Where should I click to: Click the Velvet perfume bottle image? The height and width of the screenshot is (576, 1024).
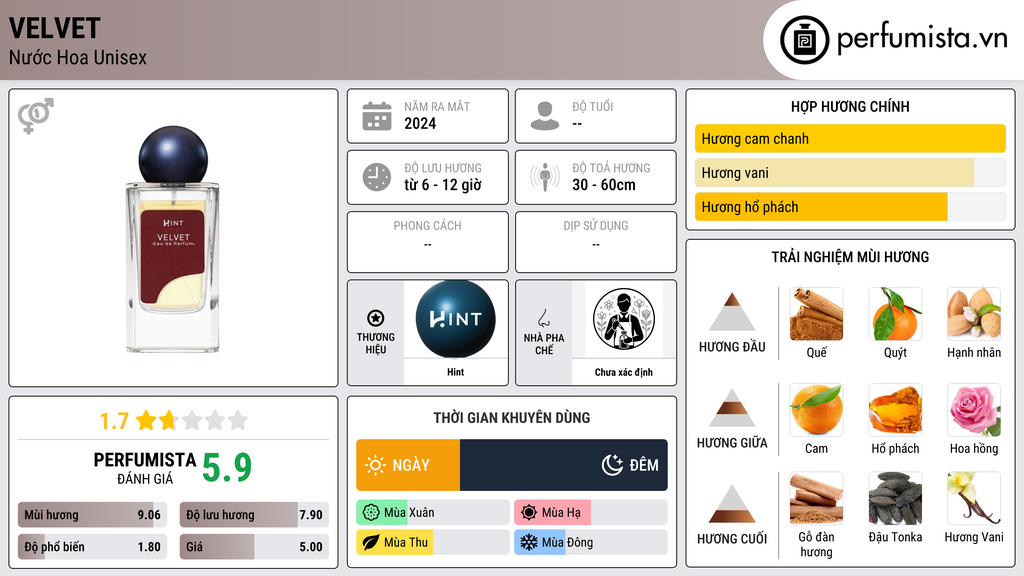(173, 239)
